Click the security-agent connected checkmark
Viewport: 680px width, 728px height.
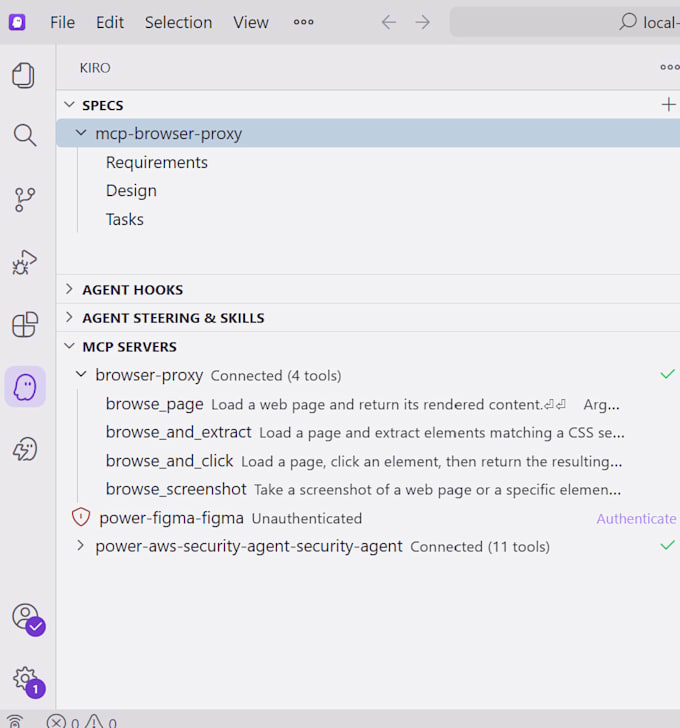point(667,545)
